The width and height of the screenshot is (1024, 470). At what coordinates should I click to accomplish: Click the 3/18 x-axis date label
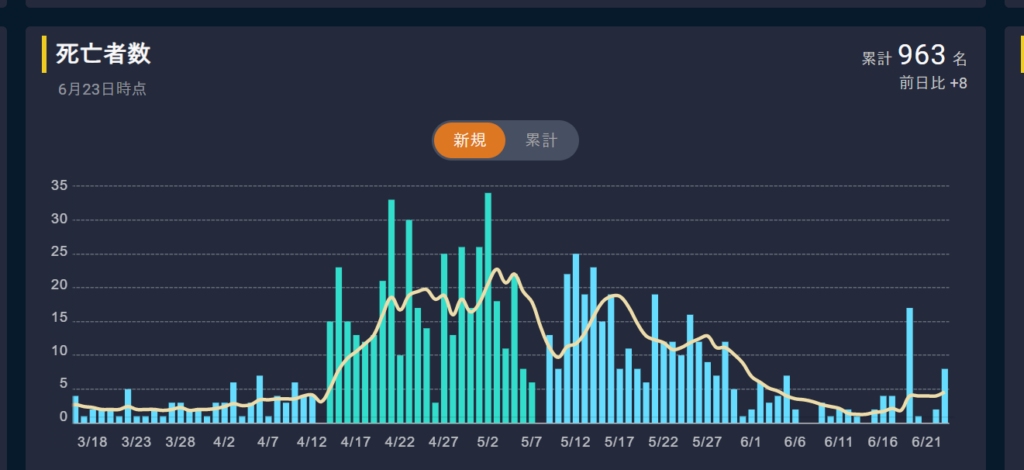click(x=92, y=442)
